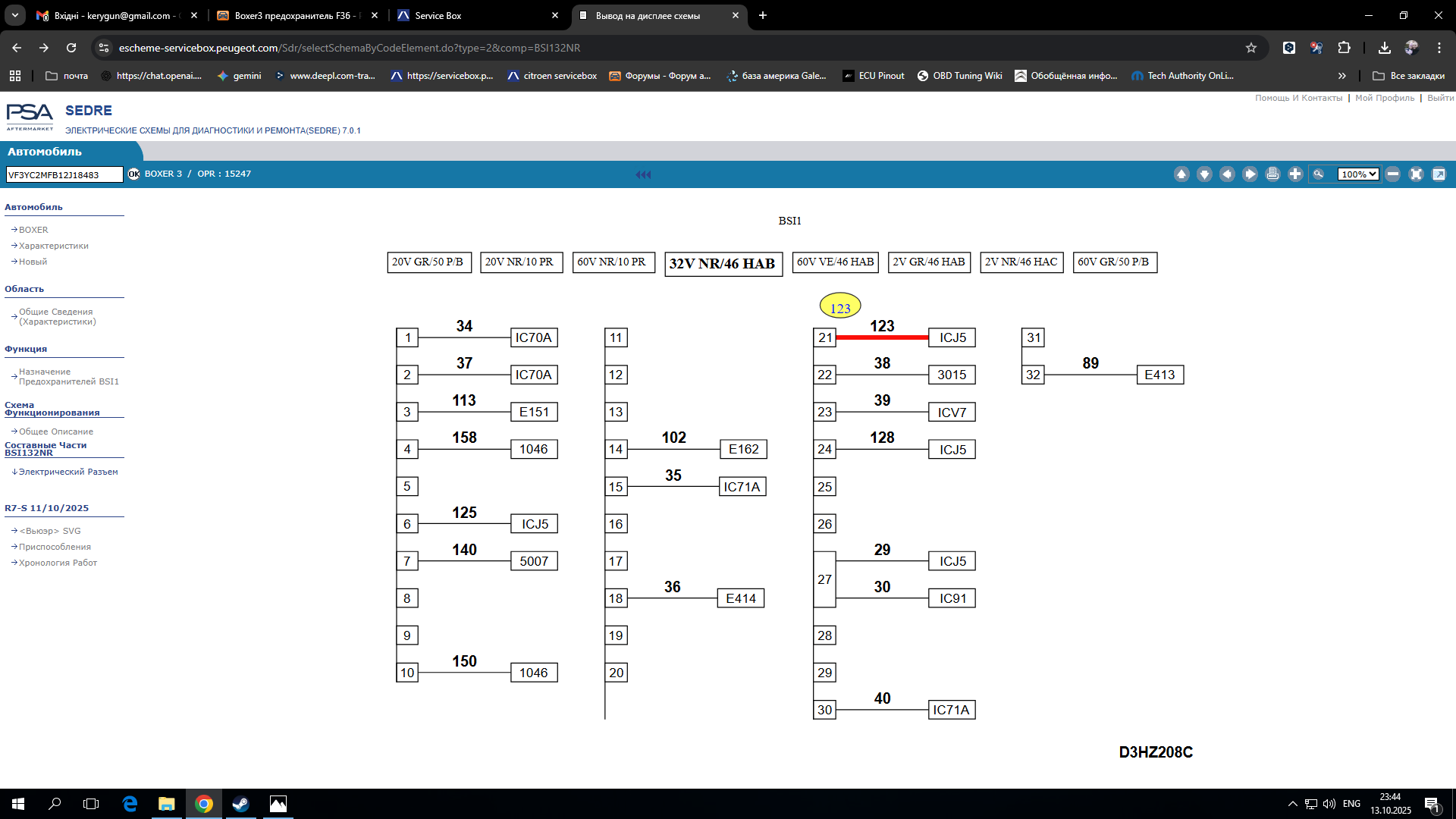Click the yellow 123 wire marker
Image resolution: width=1456 pixels, height=819 pixels.
(x=840, y=307)
